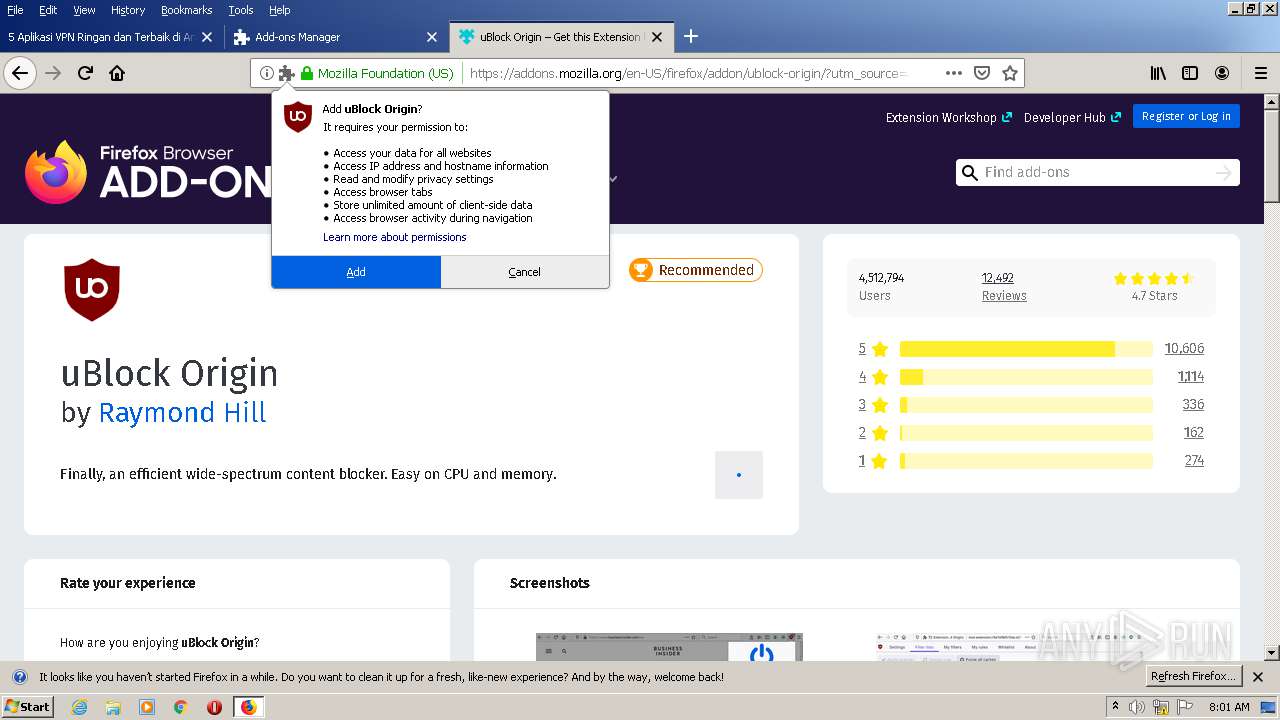1280x720 pixels.
Task: Expand menu chevron beside the permission popup
Action: click(613, 179)
